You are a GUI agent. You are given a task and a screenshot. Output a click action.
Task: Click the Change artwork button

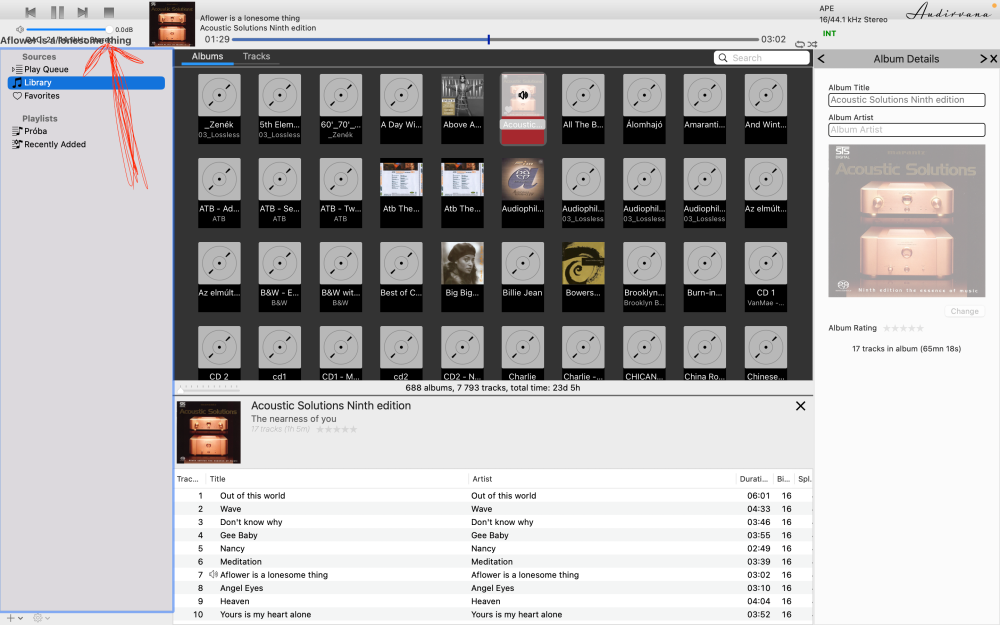tap(964, 311)
